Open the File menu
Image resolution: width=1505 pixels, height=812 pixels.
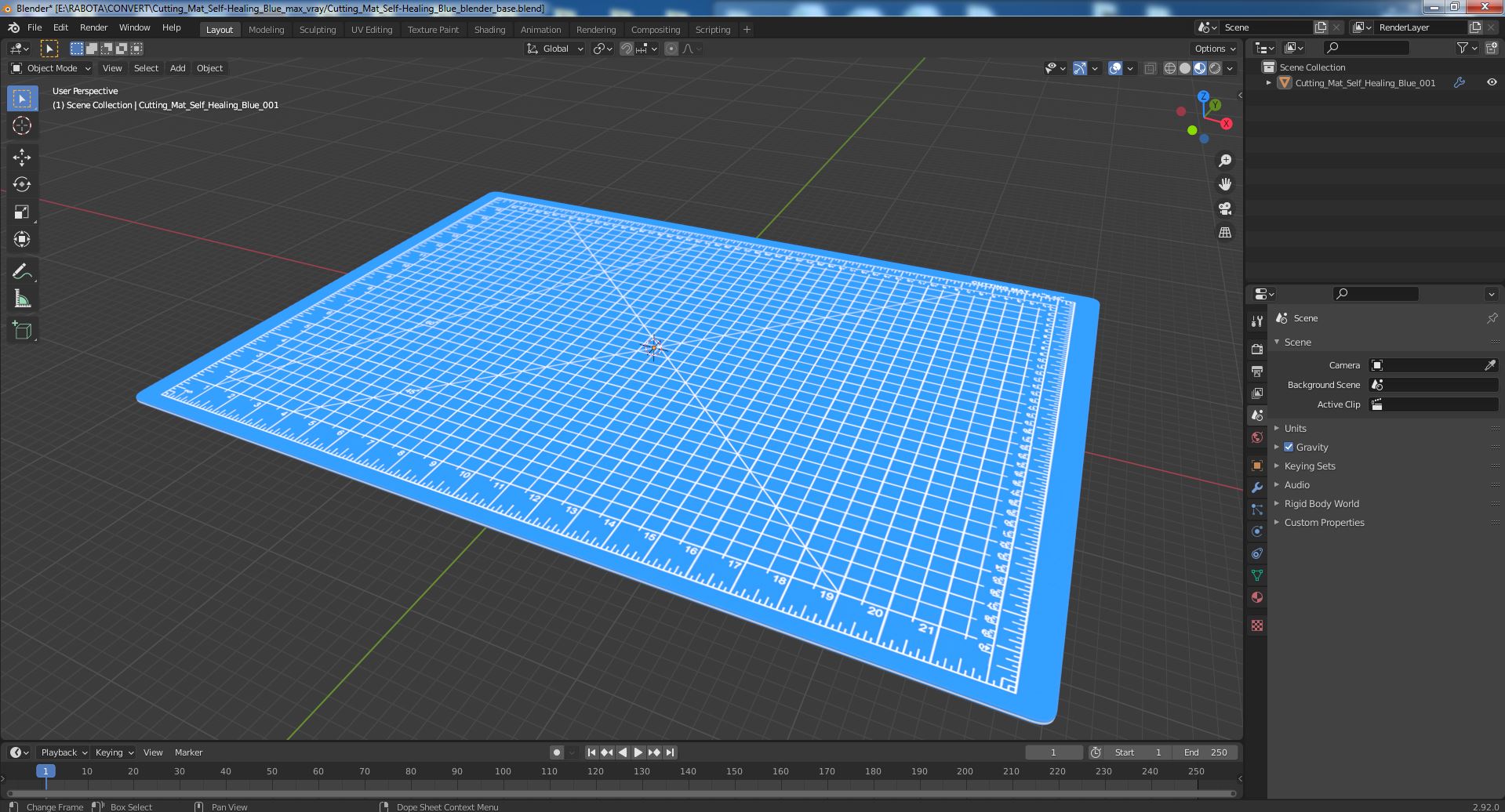click(35, 27)
